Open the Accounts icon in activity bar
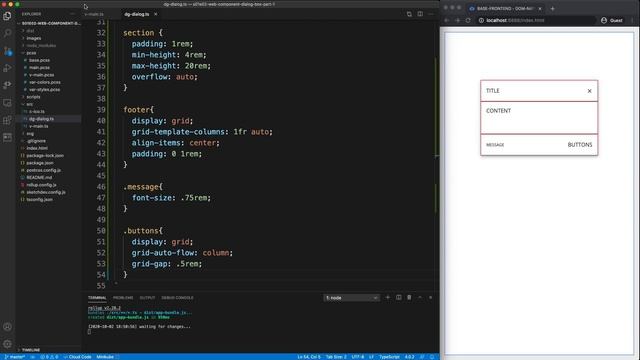 point(7,327)
